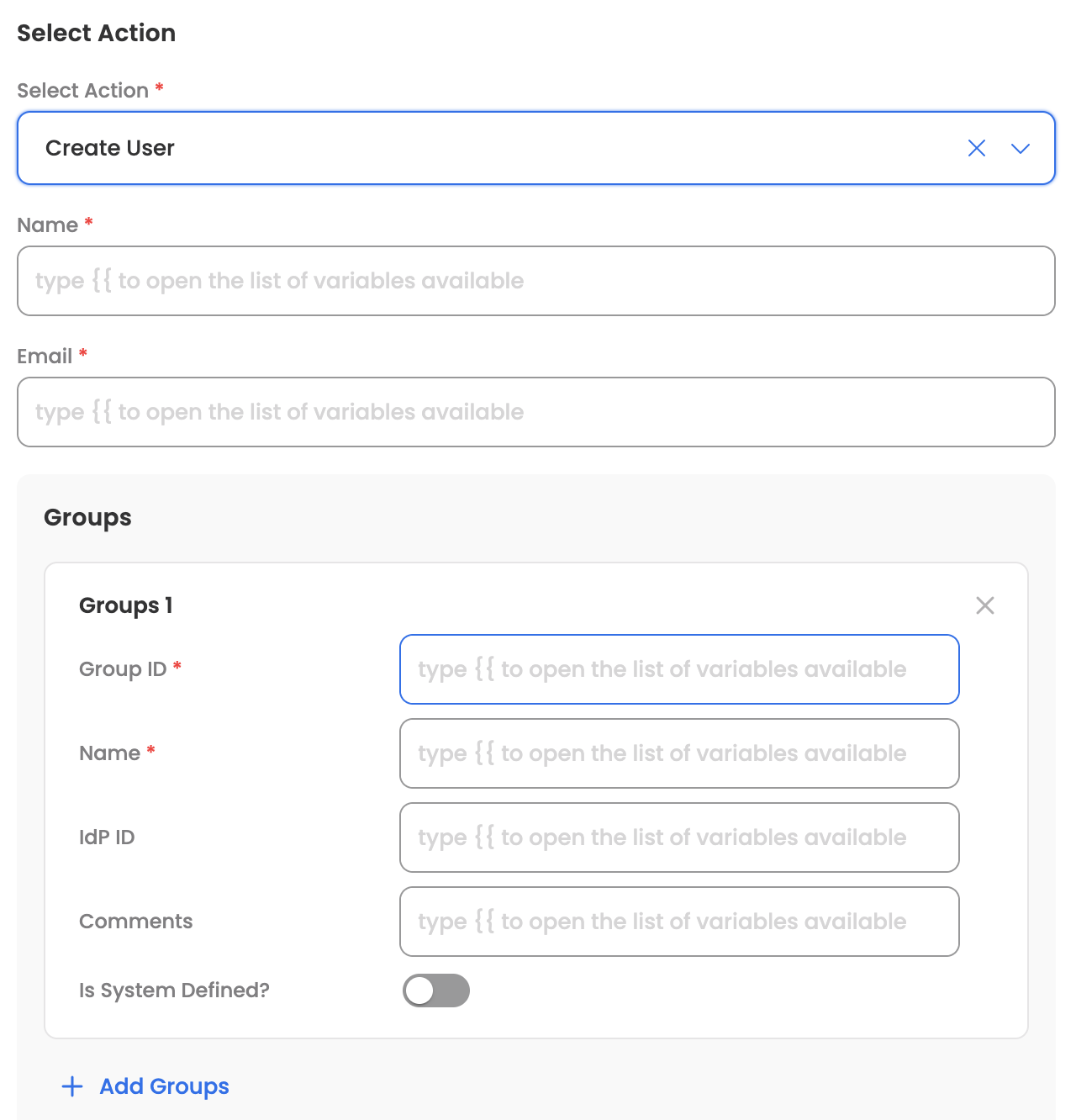
Task: Focus the Email input field
Action: tap(536, 412)
